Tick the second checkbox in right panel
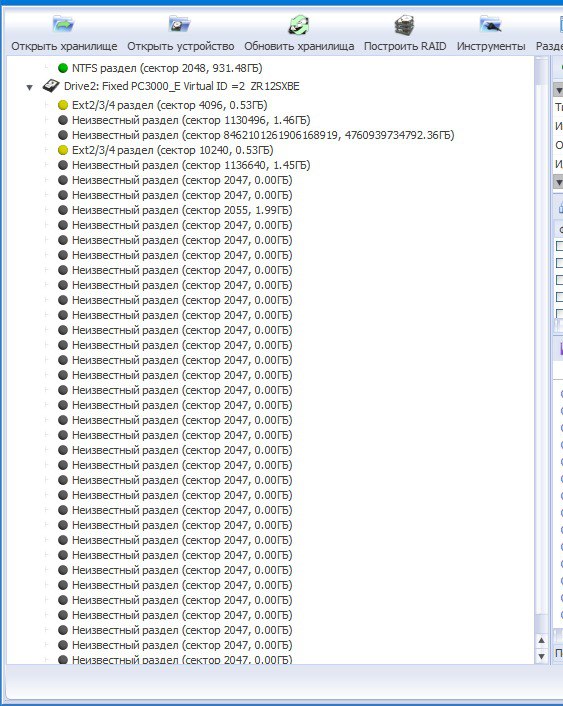Screen dimensions: 563x706 coord(560,263)
